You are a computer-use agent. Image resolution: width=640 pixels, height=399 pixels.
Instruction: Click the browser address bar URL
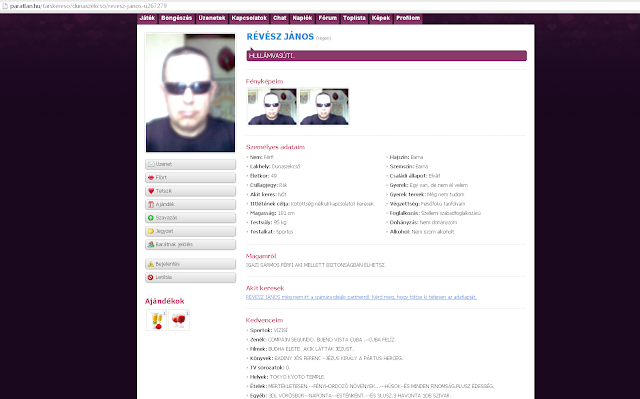tap(88, 6)
